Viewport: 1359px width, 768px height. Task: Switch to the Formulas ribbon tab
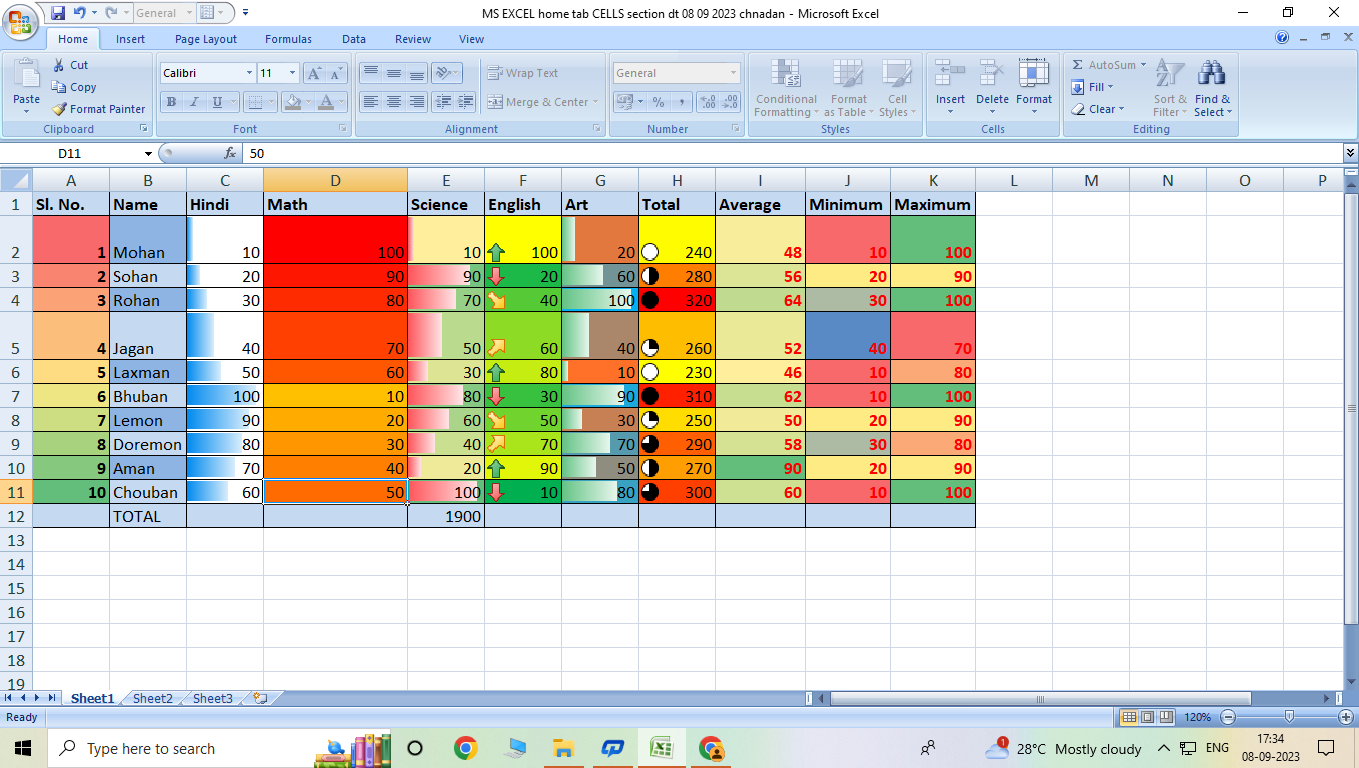point(288,39)
